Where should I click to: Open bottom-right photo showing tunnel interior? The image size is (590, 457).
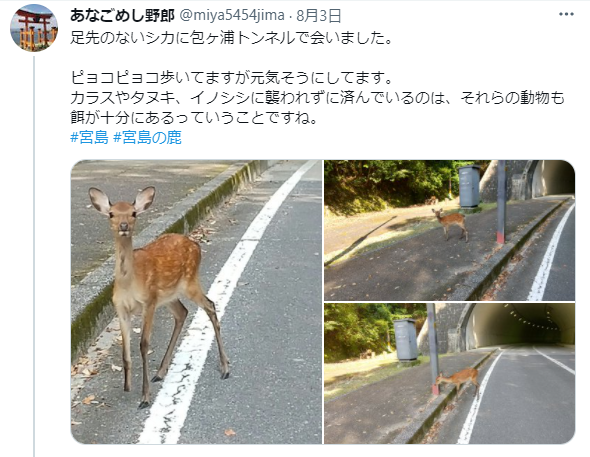pos(450,374)
